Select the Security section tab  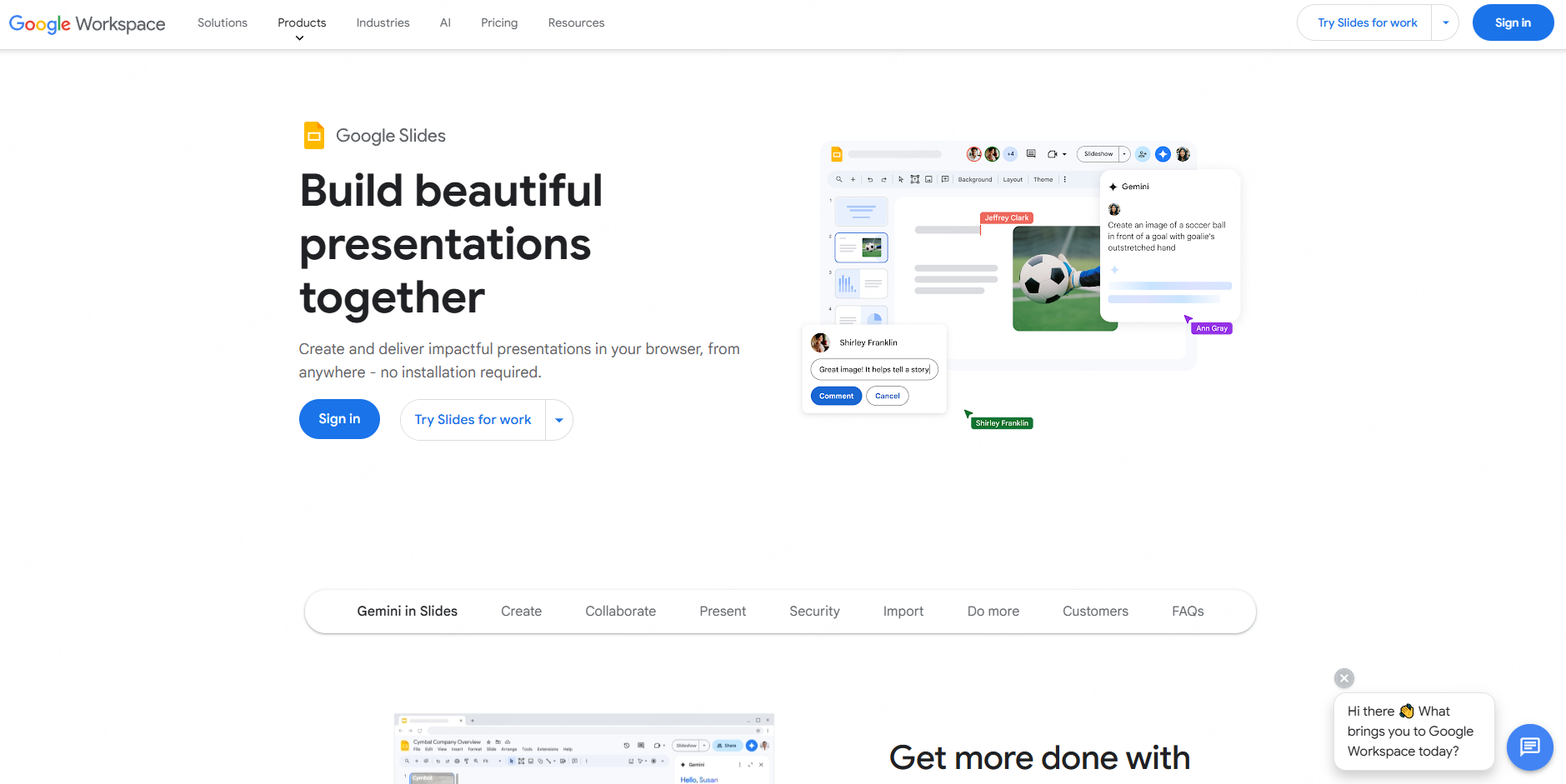click(x=814, y=611)
